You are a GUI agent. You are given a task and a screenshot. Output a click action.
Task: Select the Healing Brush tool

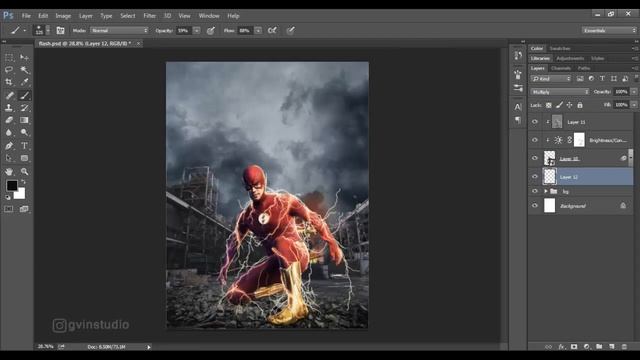point(9,96)
